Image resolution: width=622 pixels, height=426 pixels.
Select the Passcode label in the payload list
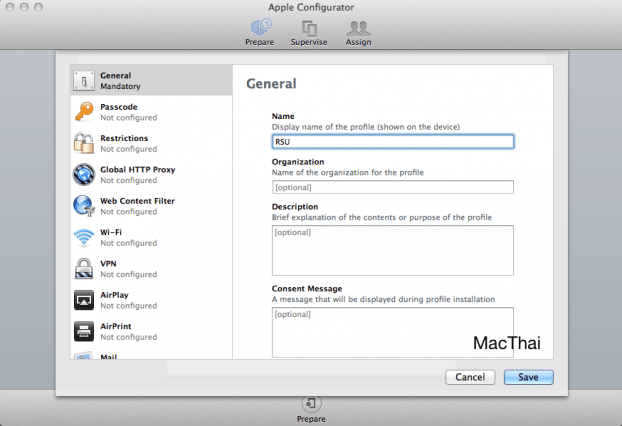pyautogui.click(x=119, y=107)
